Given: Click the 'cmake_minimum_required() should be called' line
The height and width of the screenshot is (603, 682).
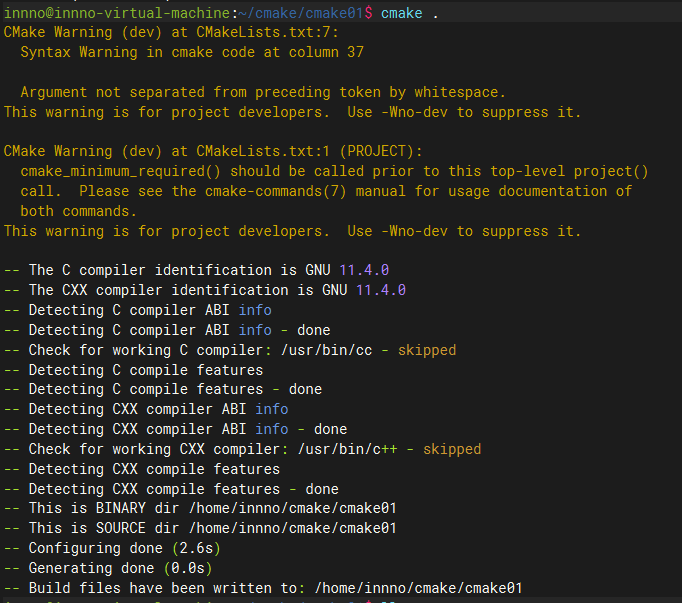Looking at the screenshot, I should pyautogui.click(x=334, y=171).
